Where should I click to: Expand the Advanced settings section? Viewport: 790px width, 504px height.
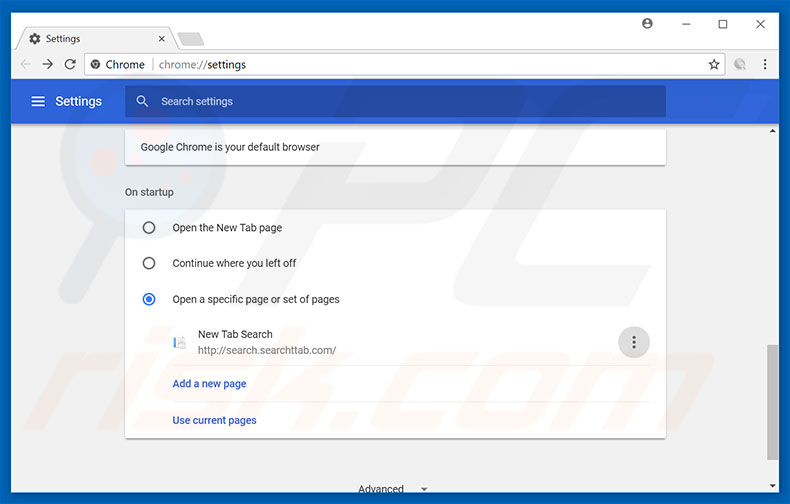tap(392, 488)
